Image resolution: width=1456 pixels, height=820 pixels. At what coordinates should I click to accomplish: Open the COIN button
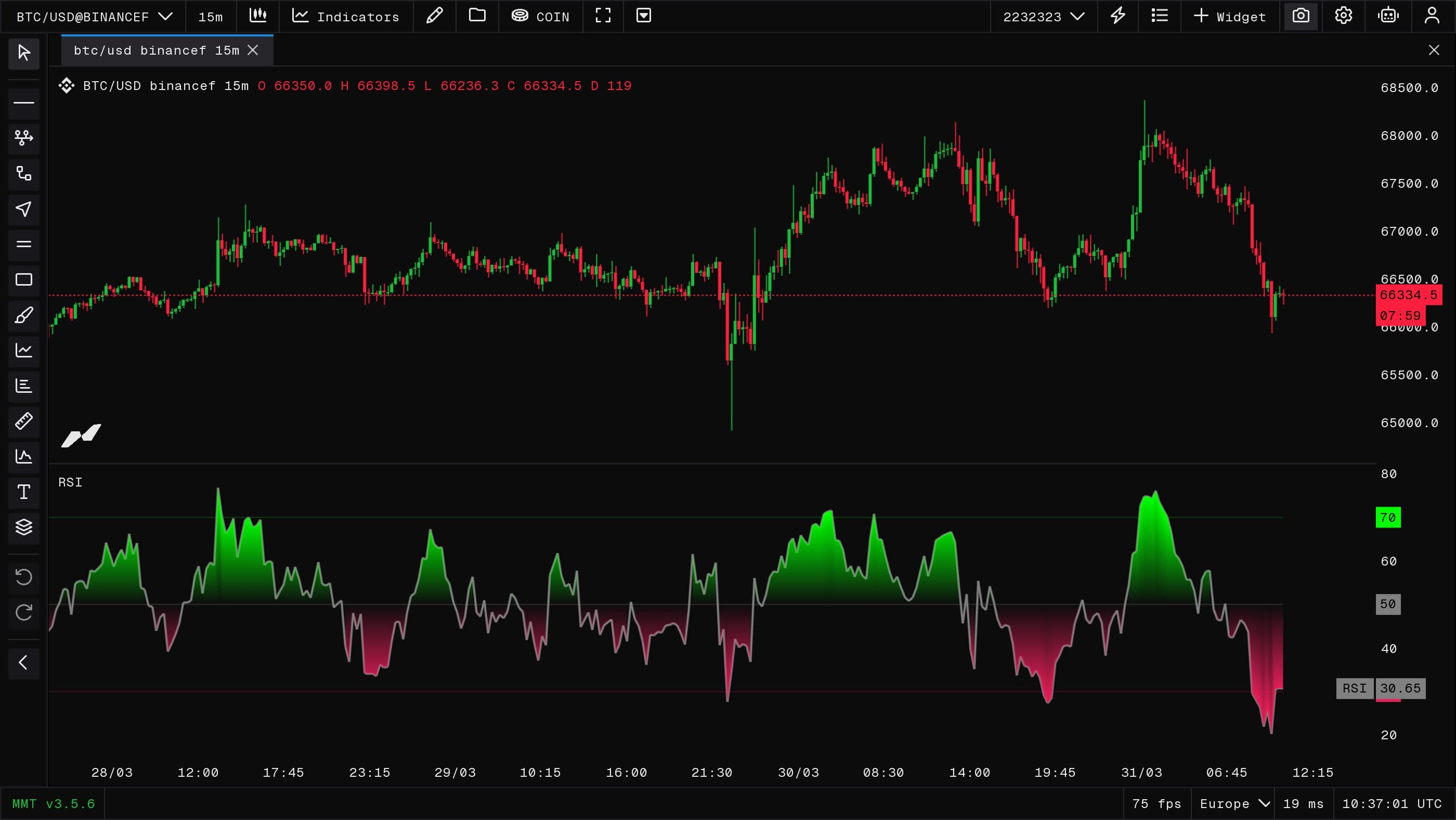540,17
